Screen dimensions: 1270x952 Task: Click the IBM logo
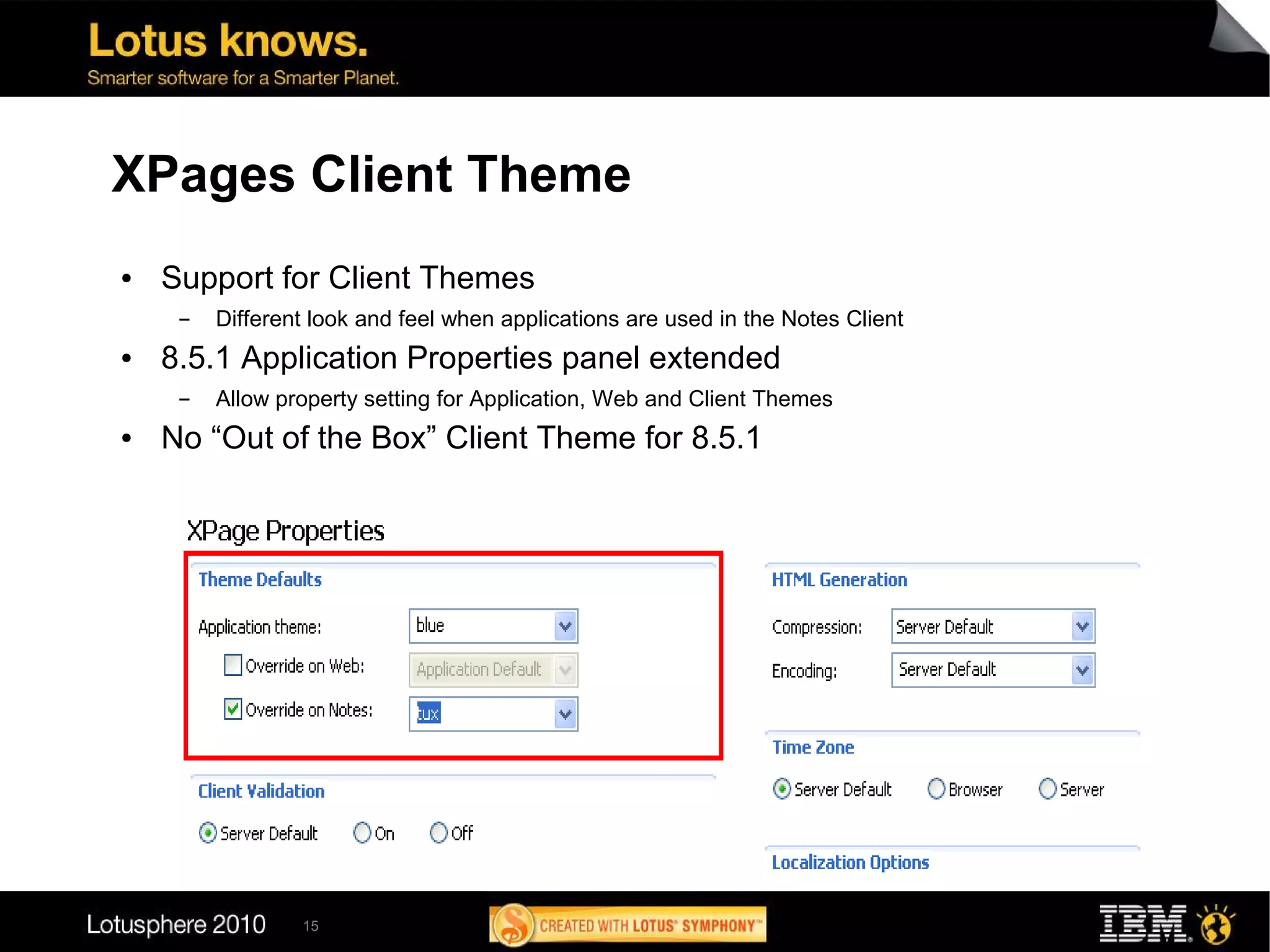tap(1145, 923)
